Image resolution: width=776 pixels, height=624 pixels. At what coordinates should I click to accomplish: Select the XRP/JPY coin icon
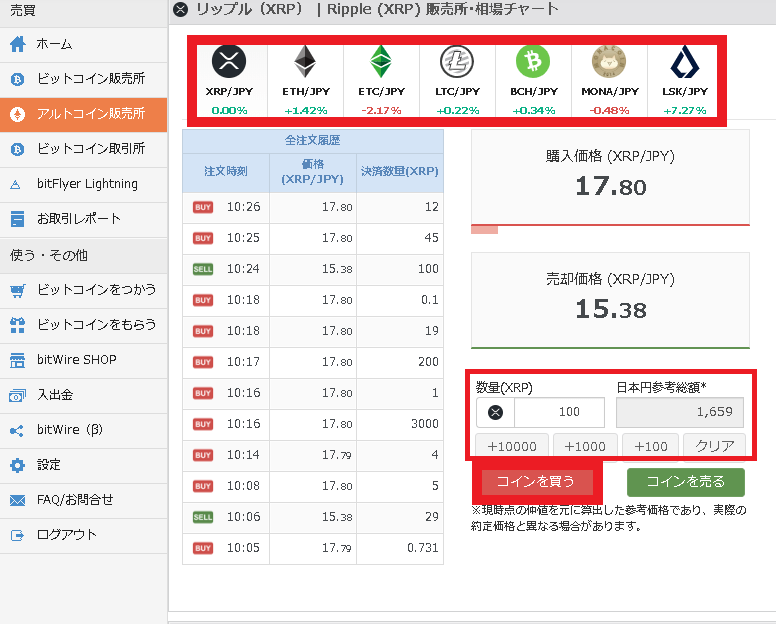[x=229, y=61]
